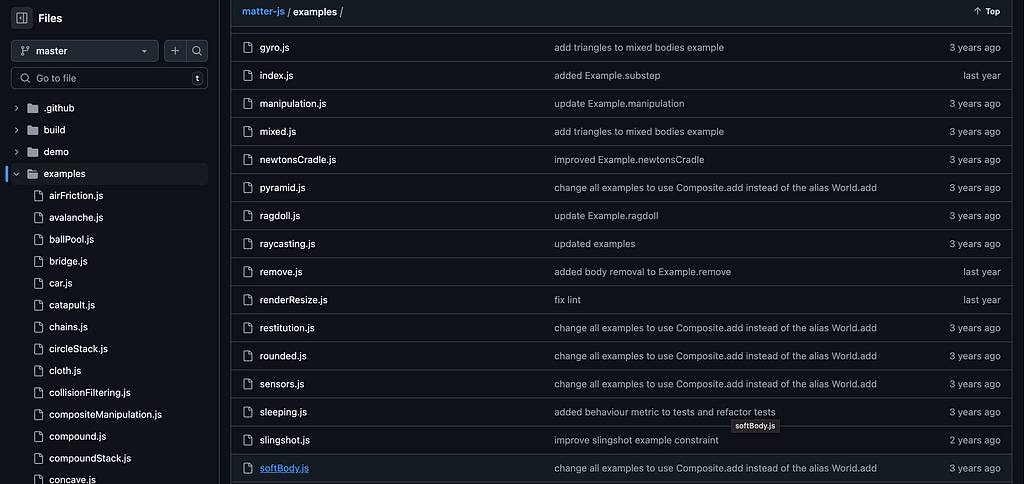Viewport: 1024px width, 484px height.
Task: Open pyramid.js file link
Action: 282,188
